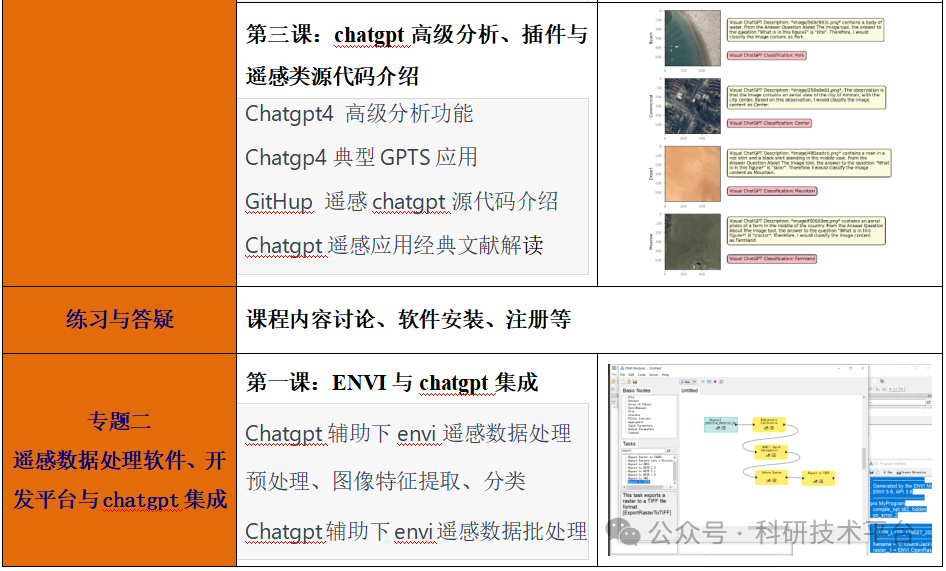Switch to the Untitled model tab
Image resolution: width=946 pixels, height=571 pixels.
(690, 391)
